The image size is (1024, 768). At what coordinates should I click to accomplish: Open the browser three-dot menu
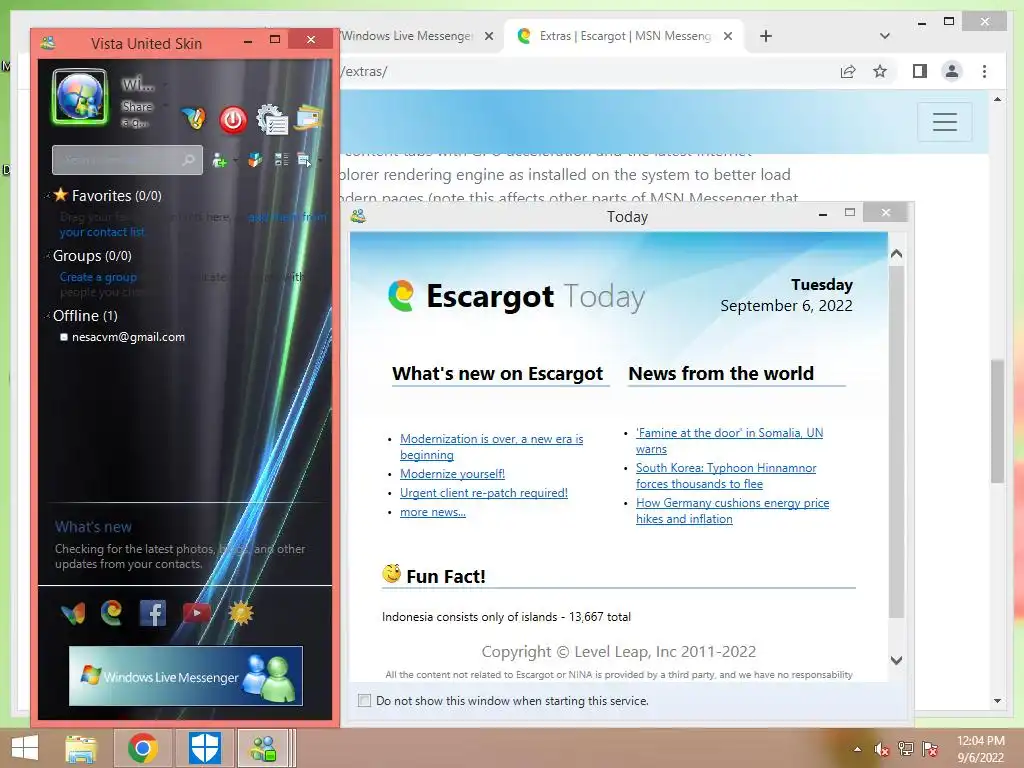(985, 71)
